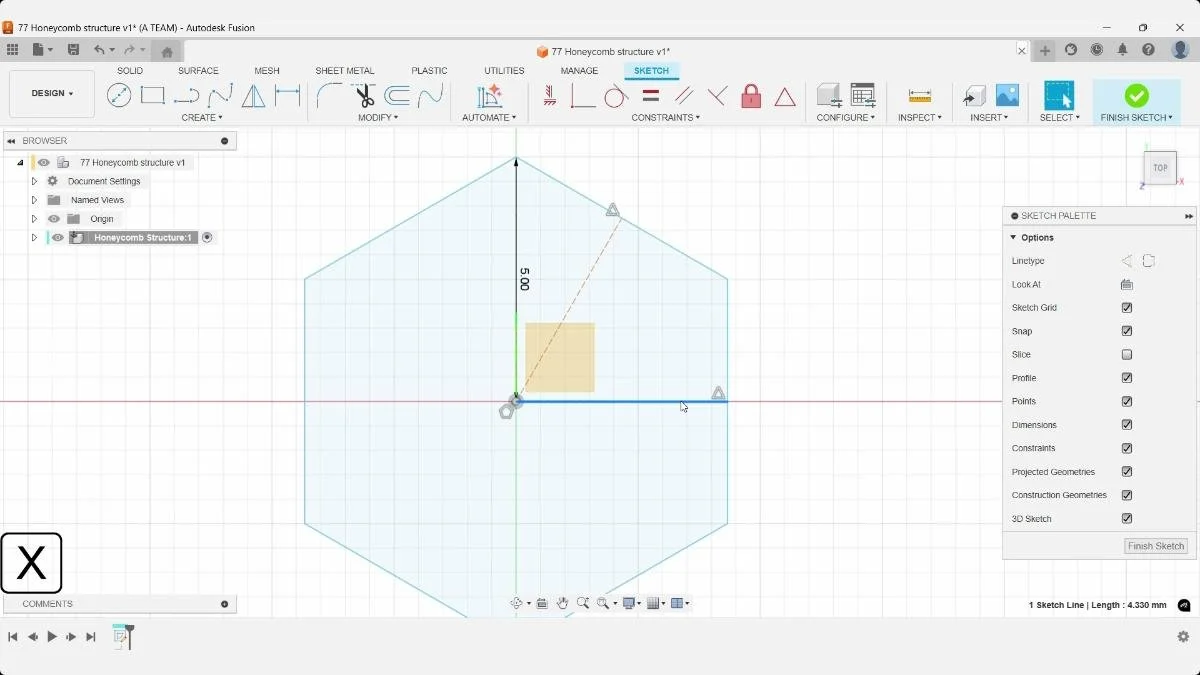This screenshot has width=1200, height=675.
Task: Select the Insert Canvas image tool
Action: (1007, 96)
